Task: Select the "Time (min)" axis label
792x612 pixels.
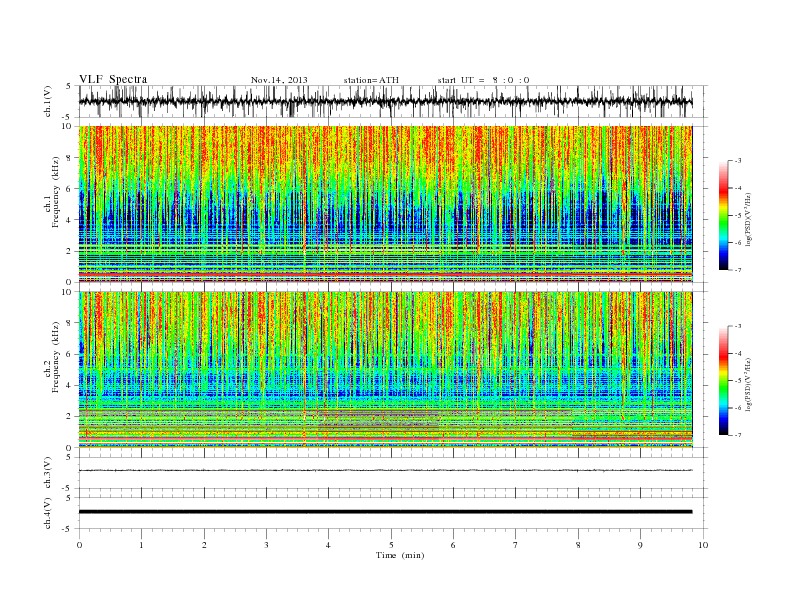Action: [400, 555]
